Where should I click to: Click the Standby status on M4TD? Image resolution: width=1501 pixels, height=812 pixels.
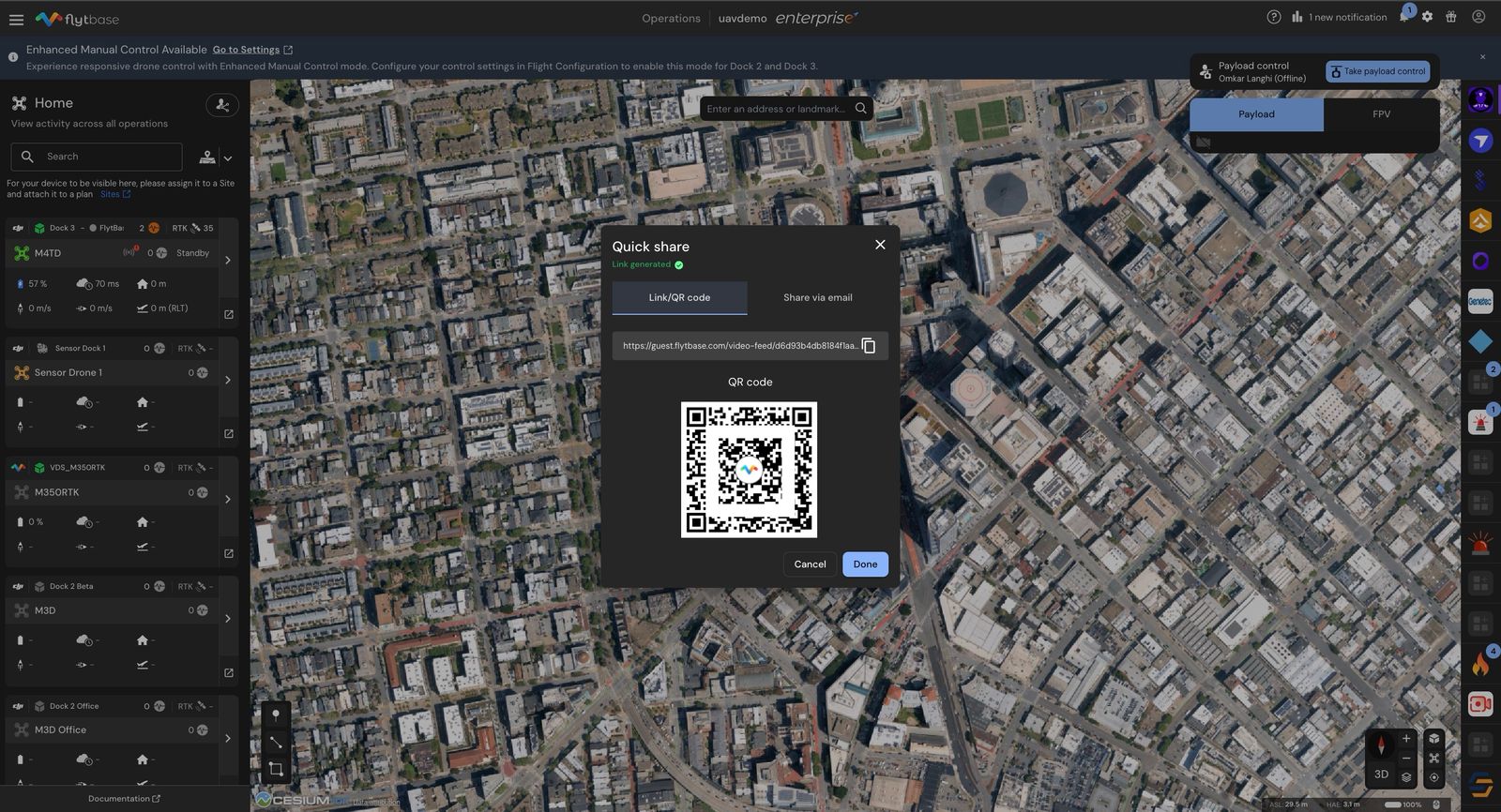point(192,253)
